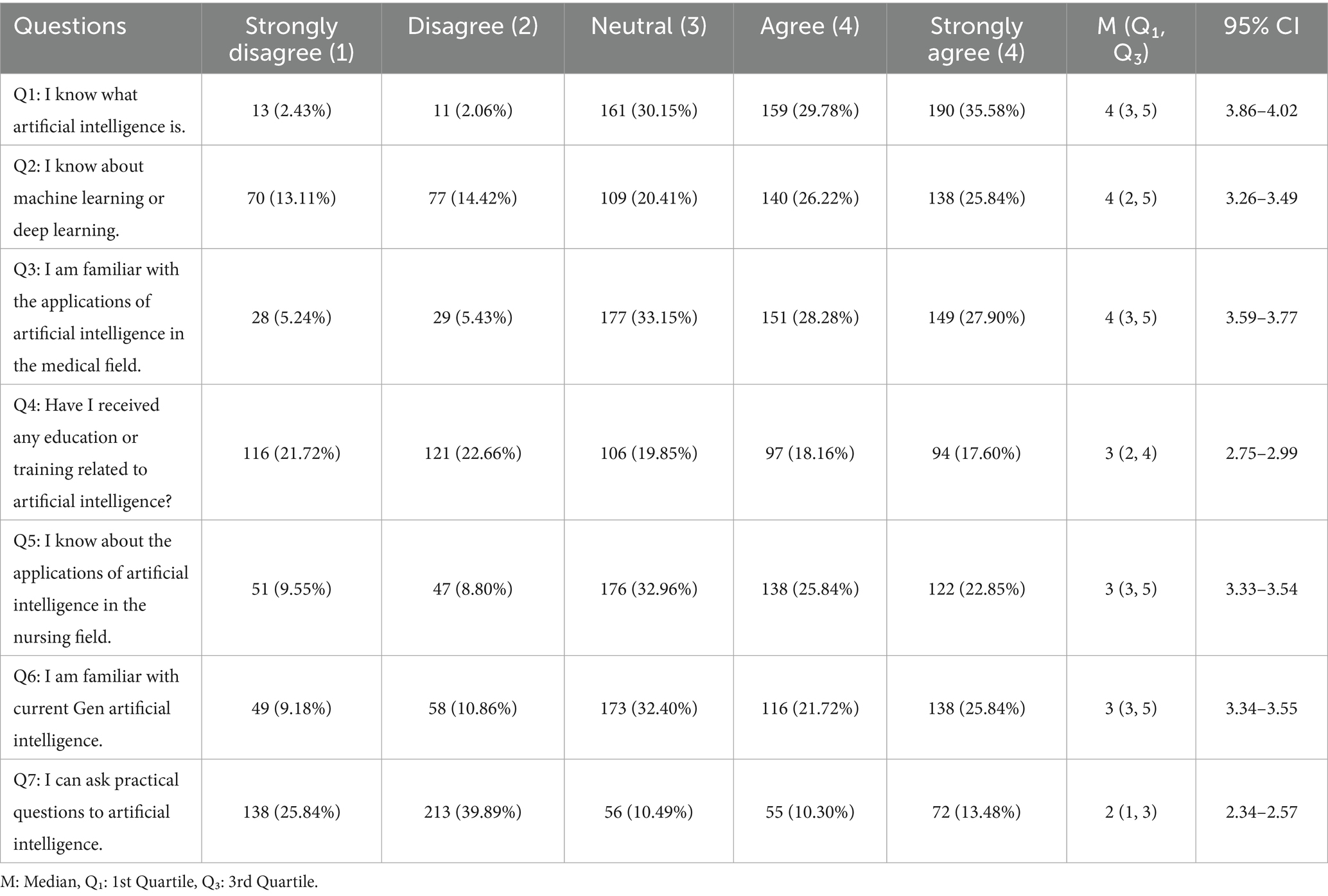
Task: Click the Disagree (2) header cell
Action: coord(473,26)
